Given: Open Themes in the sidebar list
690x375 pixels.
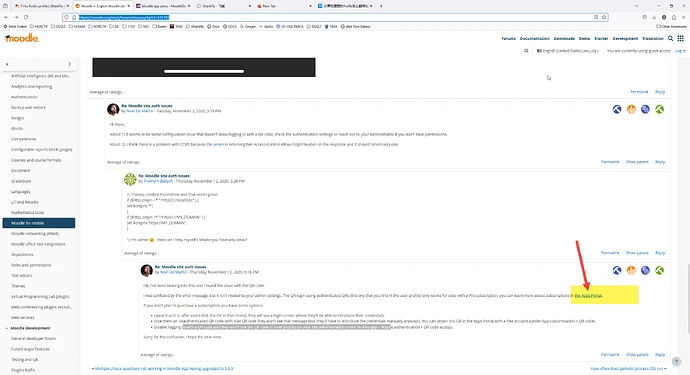Looking at the screenshot, I should click(x=18, y=286).
